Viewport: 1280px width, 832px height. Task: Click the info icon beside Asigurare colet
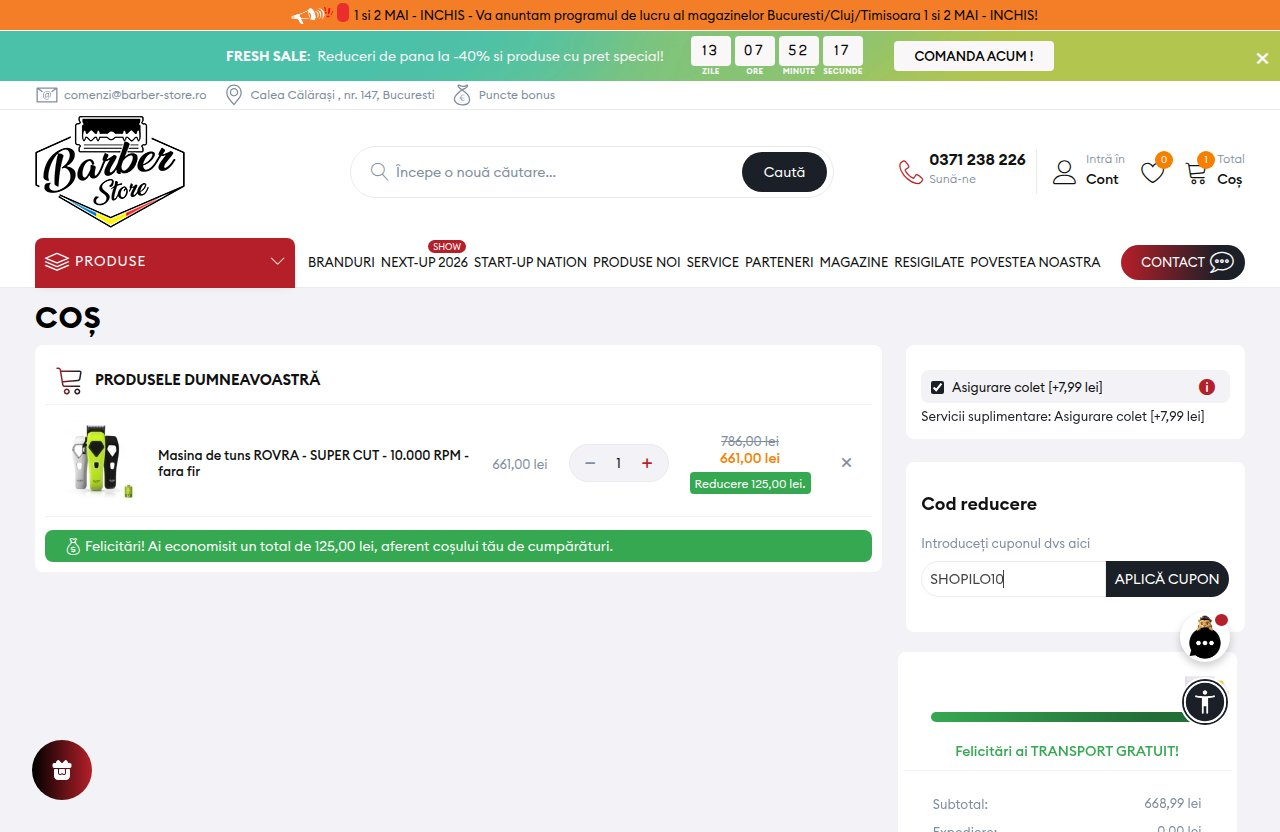click(x=1207, y=387)
